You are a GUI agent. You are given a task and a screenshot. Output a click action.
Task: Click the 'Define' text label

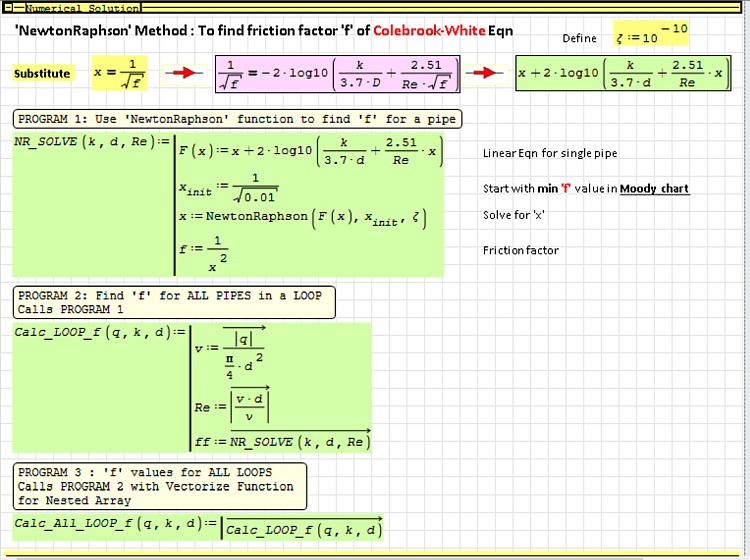[x=579, y=38]
